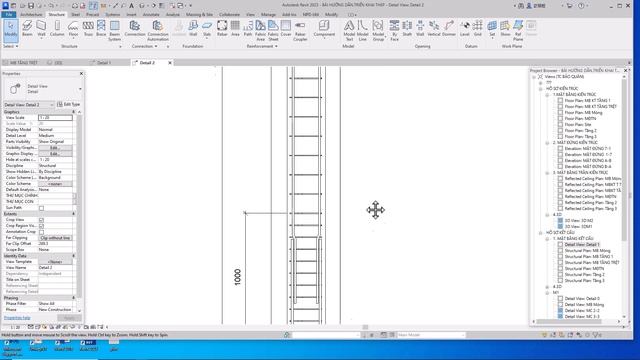This screenshot has width=640, height=360.
Task: Select Path reinforcement tool
Action: pos(248,29)
